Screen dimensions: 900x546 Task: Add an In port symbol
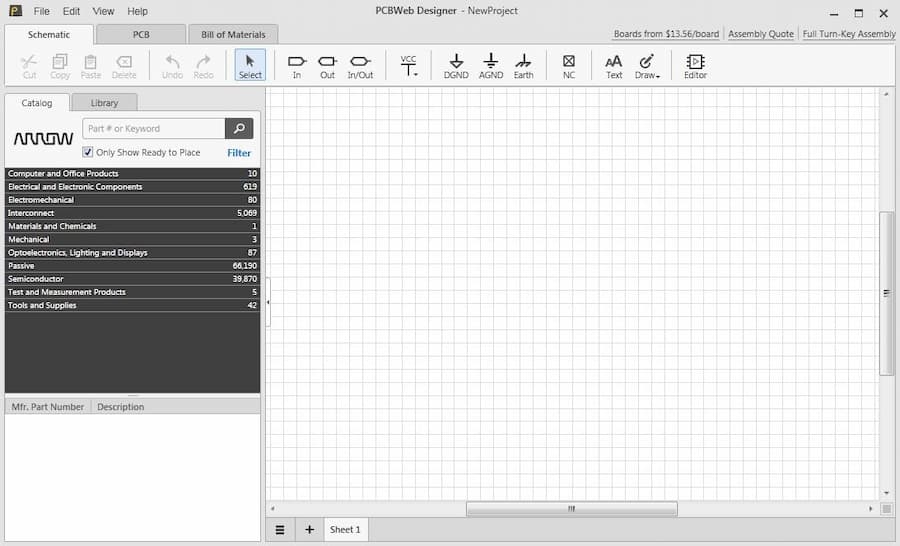click(297, 66)
